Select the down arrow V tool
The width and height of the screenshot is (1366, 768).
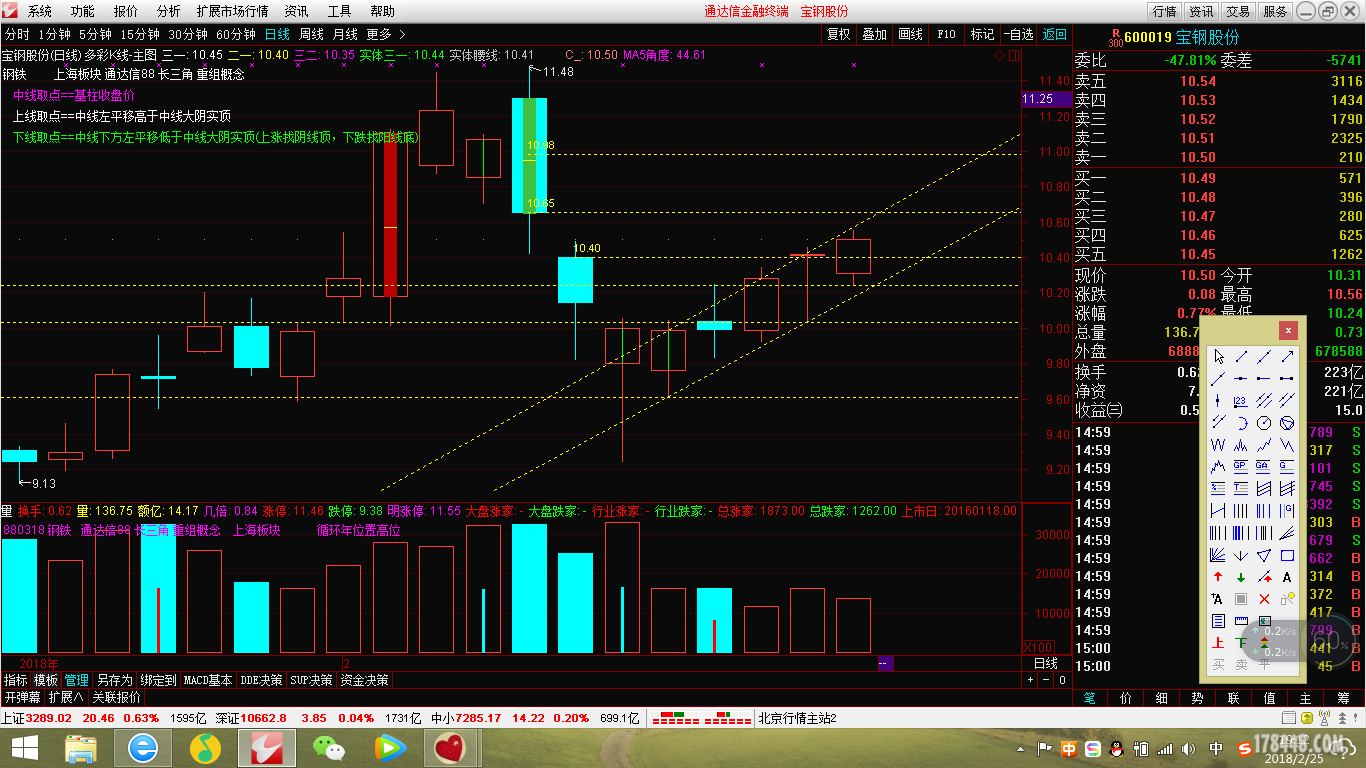pyautogui.click(x=1241, y=555)
